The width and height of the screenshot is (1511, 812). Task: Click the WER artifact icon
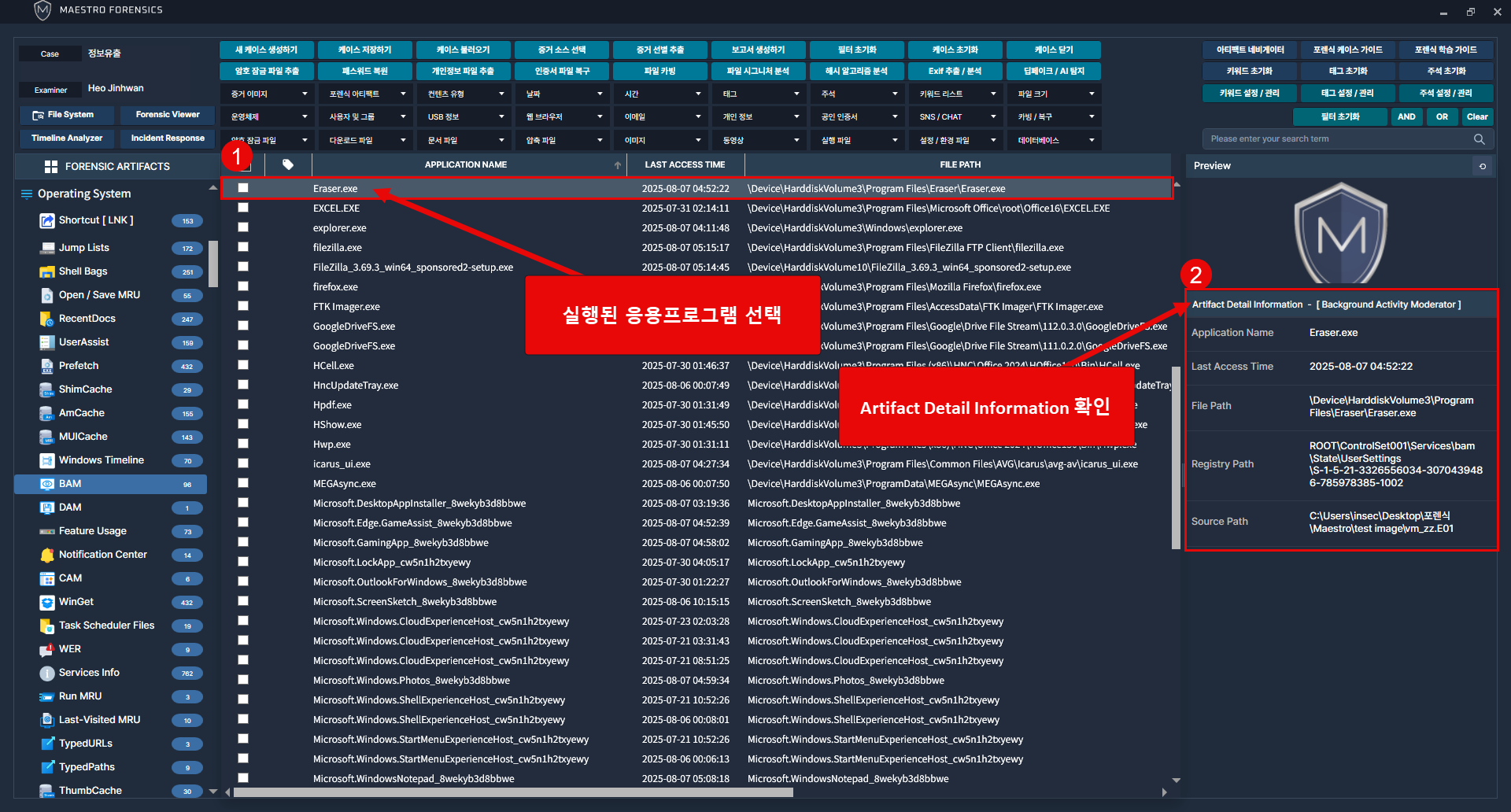(x=47, y=650)
